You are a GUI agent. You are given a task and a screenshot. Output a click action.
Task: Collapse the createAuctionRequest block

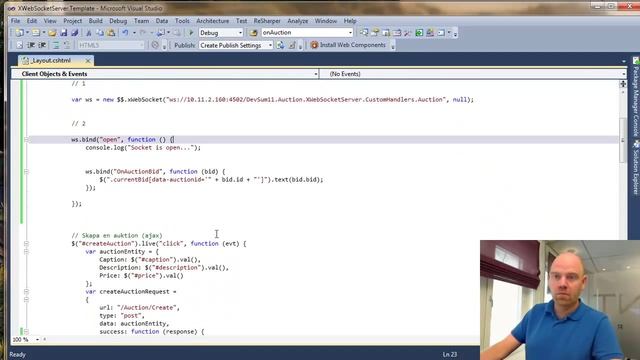(x=27, y=292)
